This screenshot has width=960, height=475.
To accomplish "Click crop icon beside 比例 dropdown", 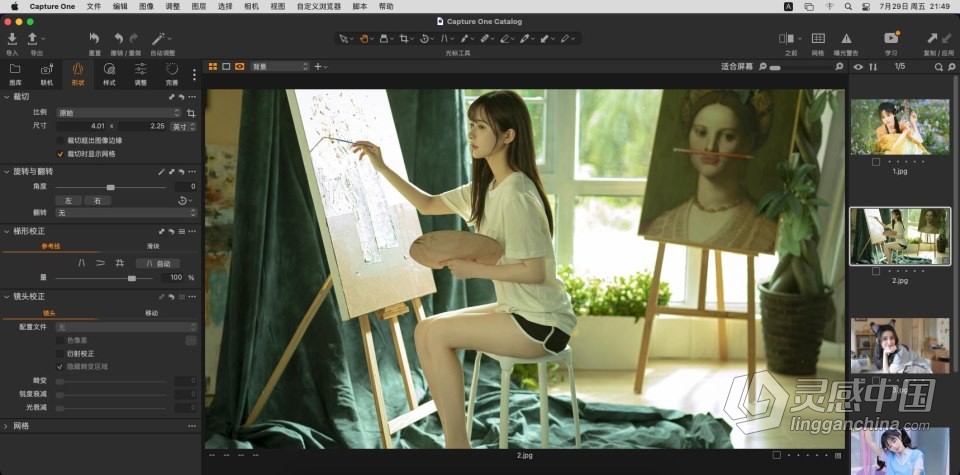I will coord(191,113).
